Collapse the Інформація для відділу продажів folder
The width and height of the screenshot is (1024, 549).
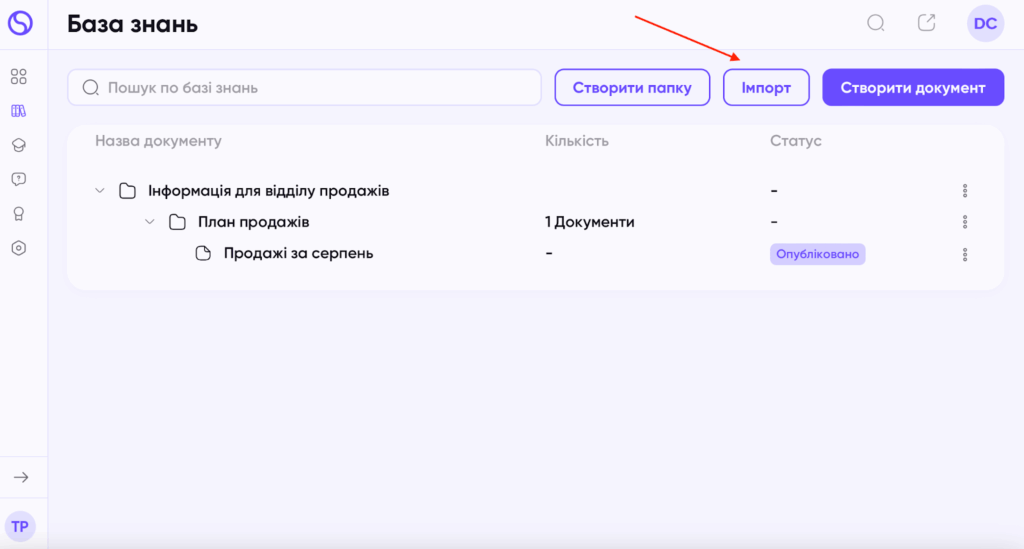click(x=100, y=191)
